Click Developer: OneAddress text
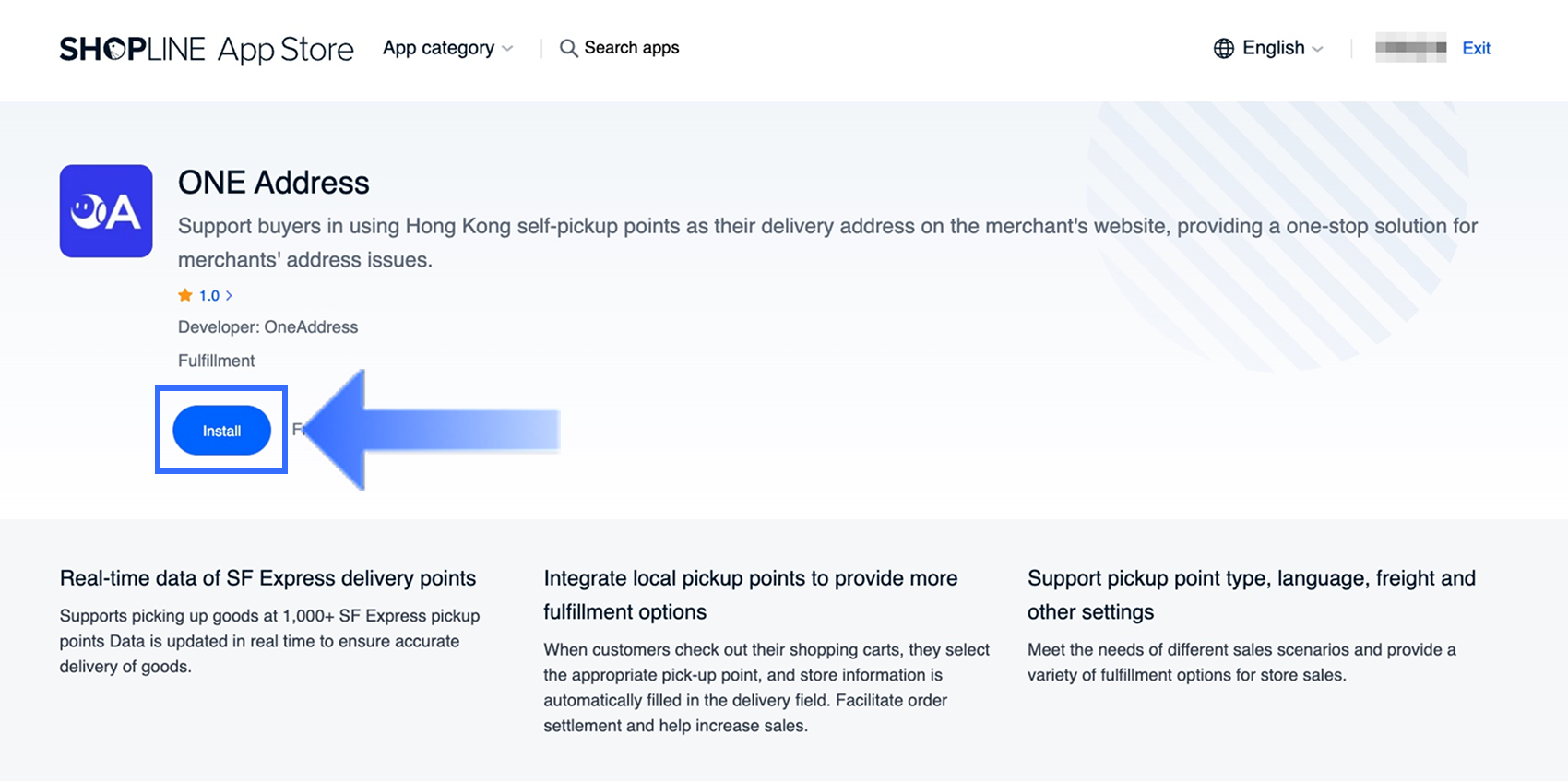Image resolution: width=1568 pixels, height=782 pixels. 267,326
